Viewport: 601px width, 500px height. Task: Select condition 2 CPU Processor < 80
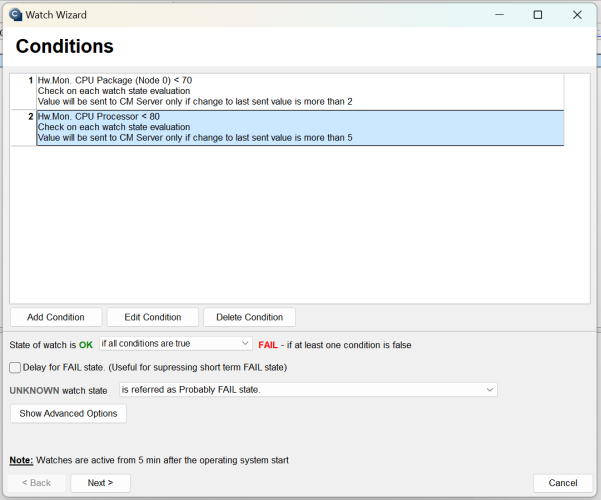[x=300, y=128]
